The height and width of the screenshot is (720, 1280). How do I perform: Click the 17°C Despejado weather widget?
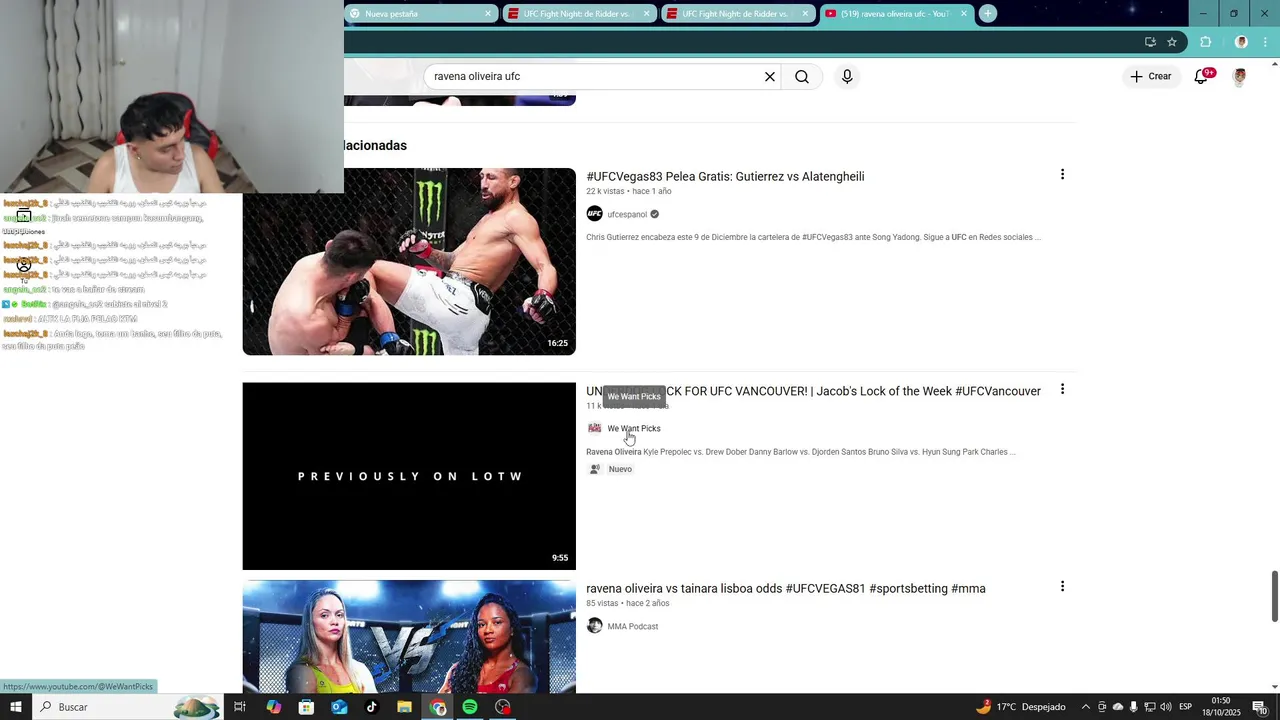(1020, 707)
